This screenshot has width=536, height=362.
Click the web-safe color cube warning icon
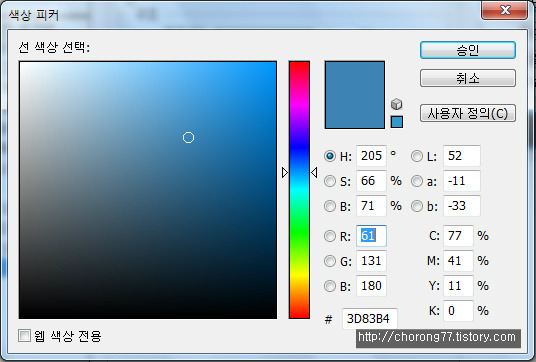(x=396, y=104)
